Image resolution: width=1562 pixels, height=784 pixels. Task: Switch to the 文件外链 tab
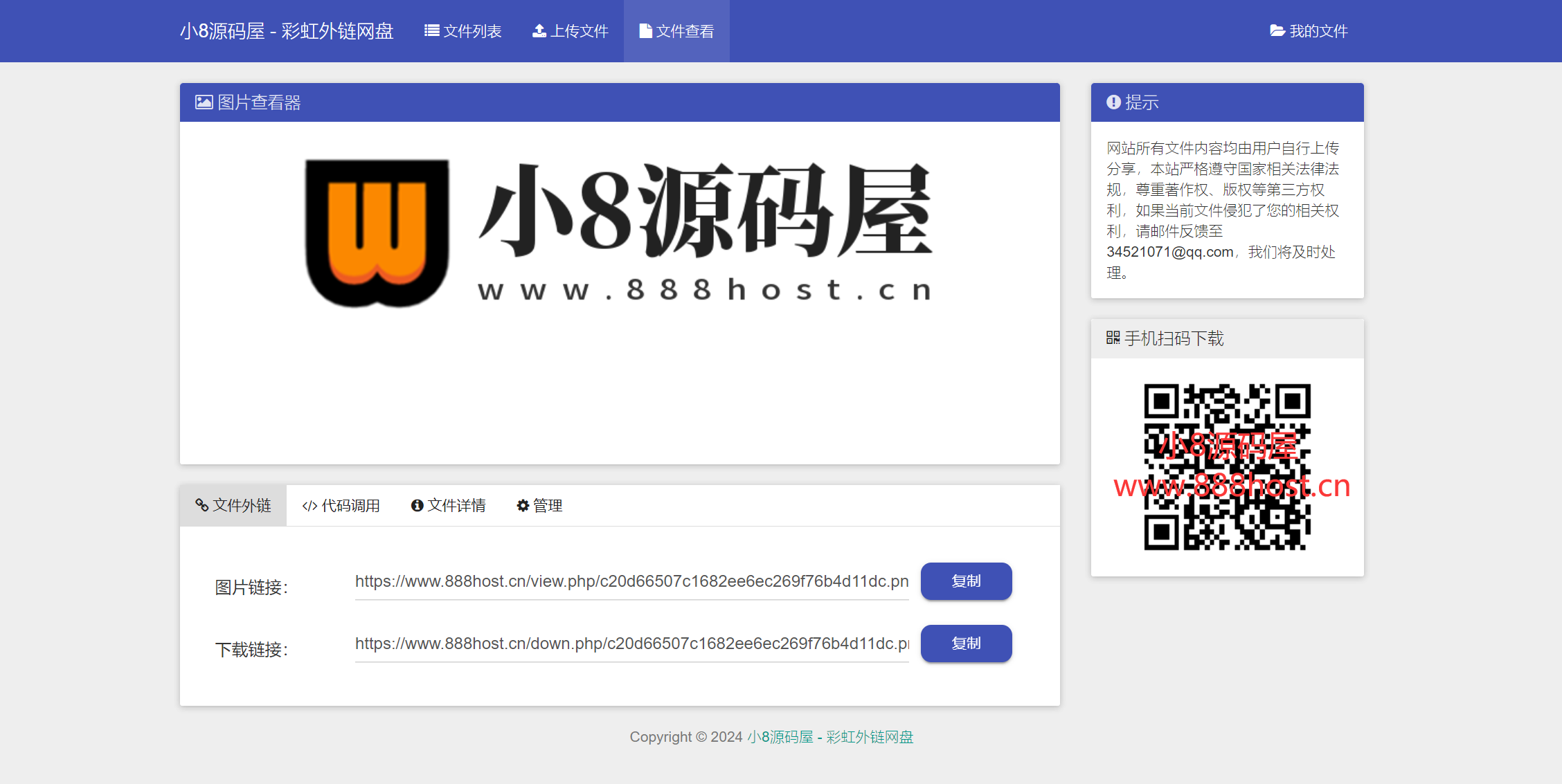pyautogui.click(x=233, y=506)
